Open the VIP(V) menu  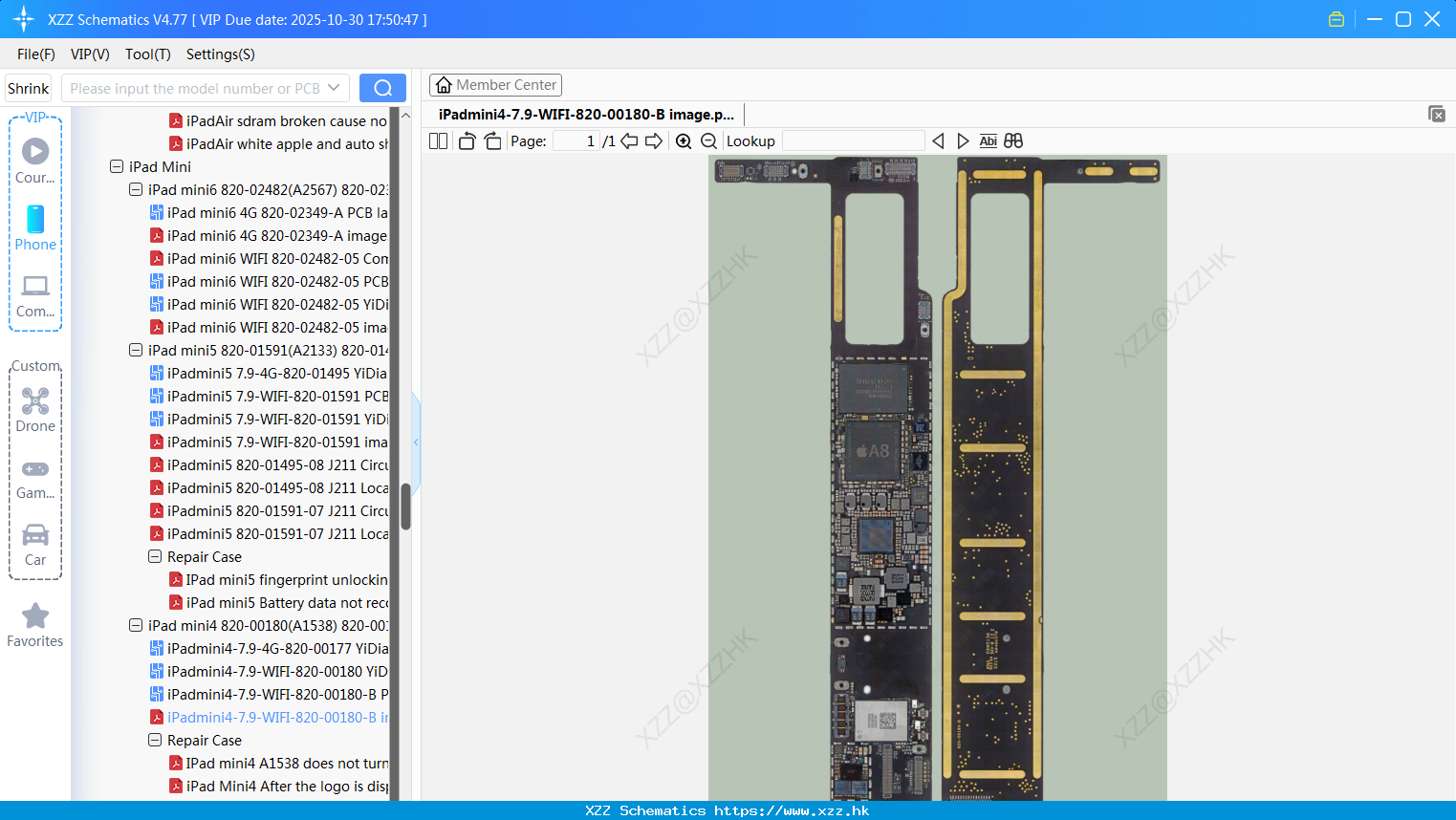pyautogui.click(x=90, y=54)
